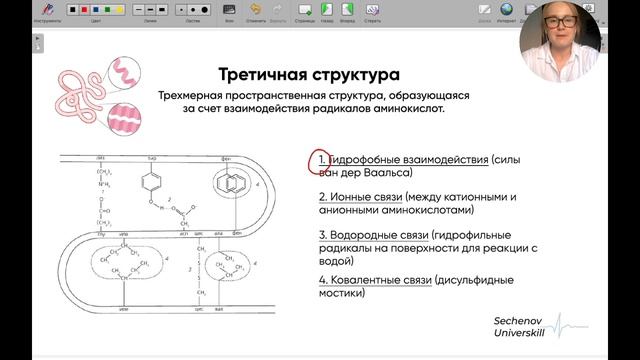640x360 pixels.
Task: Select the blue pen color
Action: coord(96,10)
